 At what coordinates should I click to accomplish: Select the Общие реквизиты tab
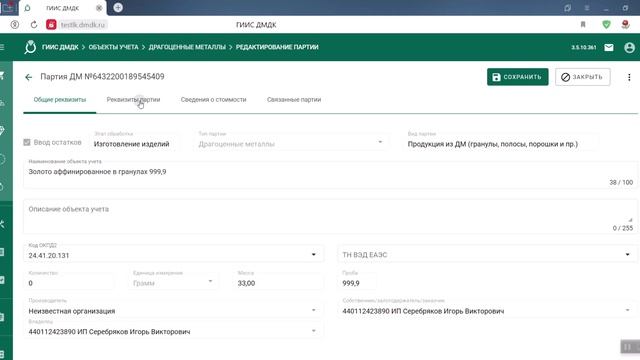(60, 100)
